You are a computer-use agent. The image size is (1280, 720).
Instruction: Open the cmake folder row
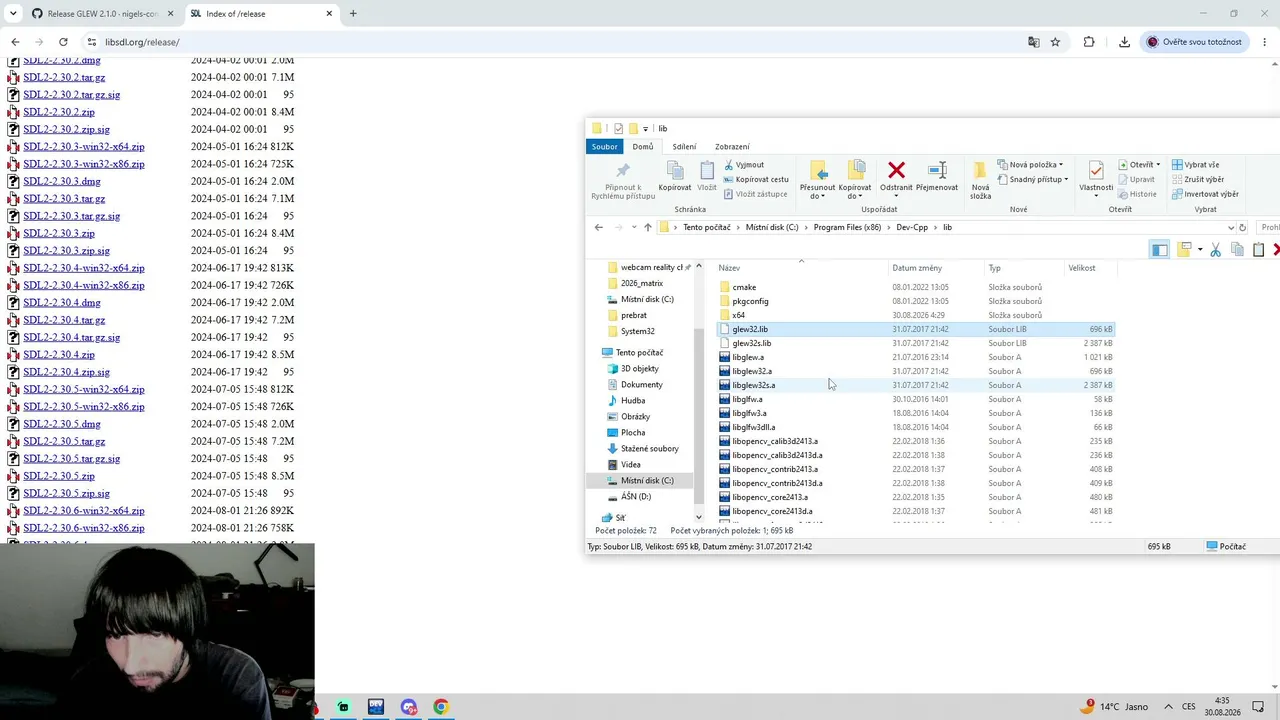click(x=915, y=287)
